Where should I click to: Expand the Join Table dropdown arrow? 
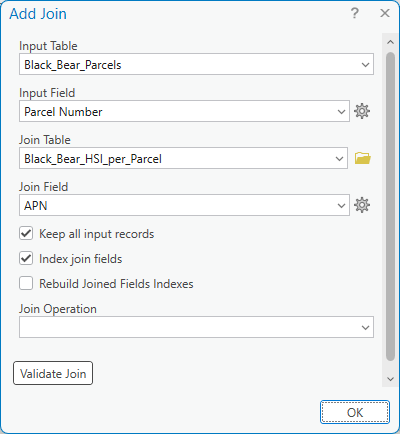point(339,159)
